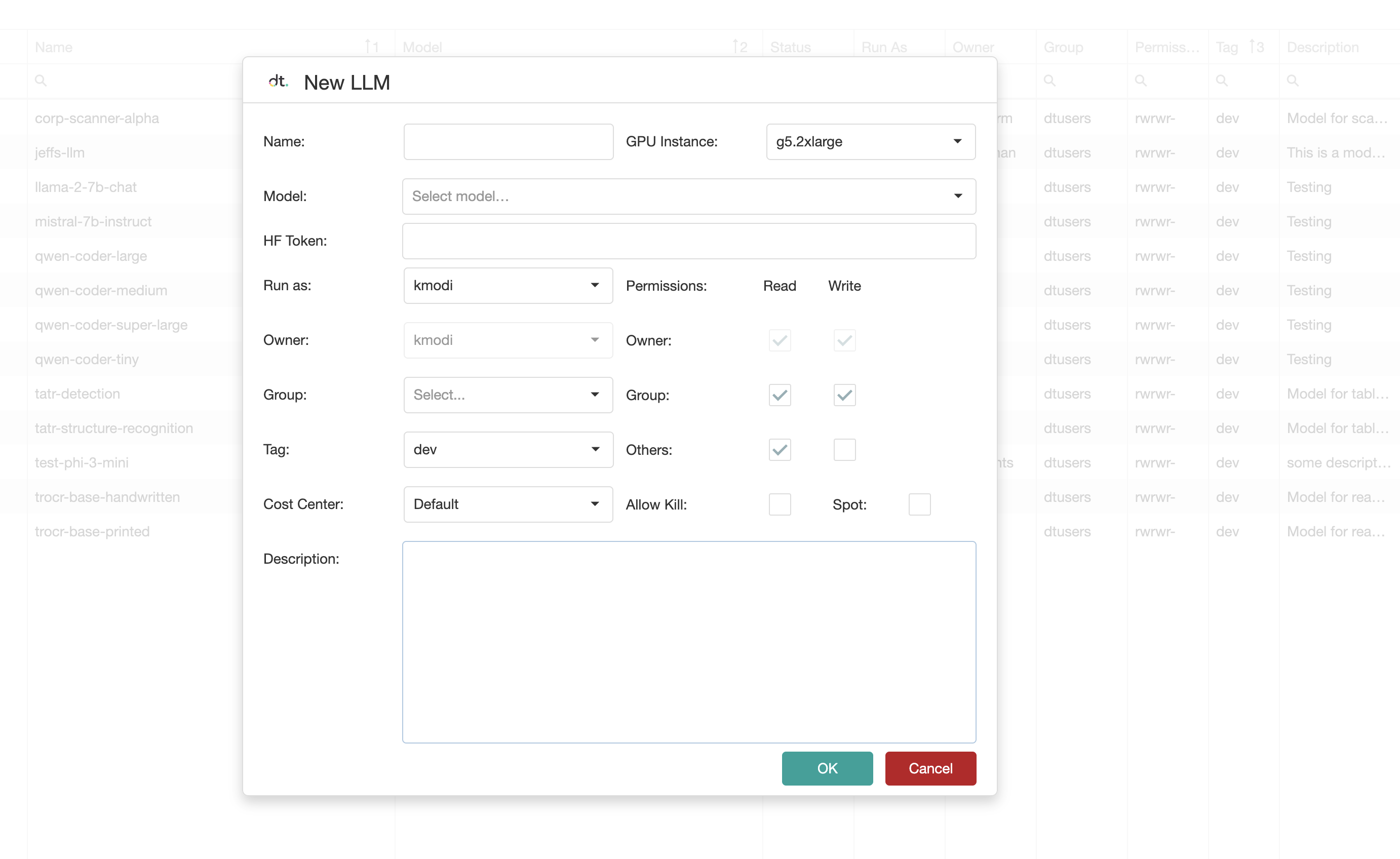This screenshot has width=1400, height=859.
Task: Click the Description column search magnifier icon
Action: click(x=1293, y=80)
